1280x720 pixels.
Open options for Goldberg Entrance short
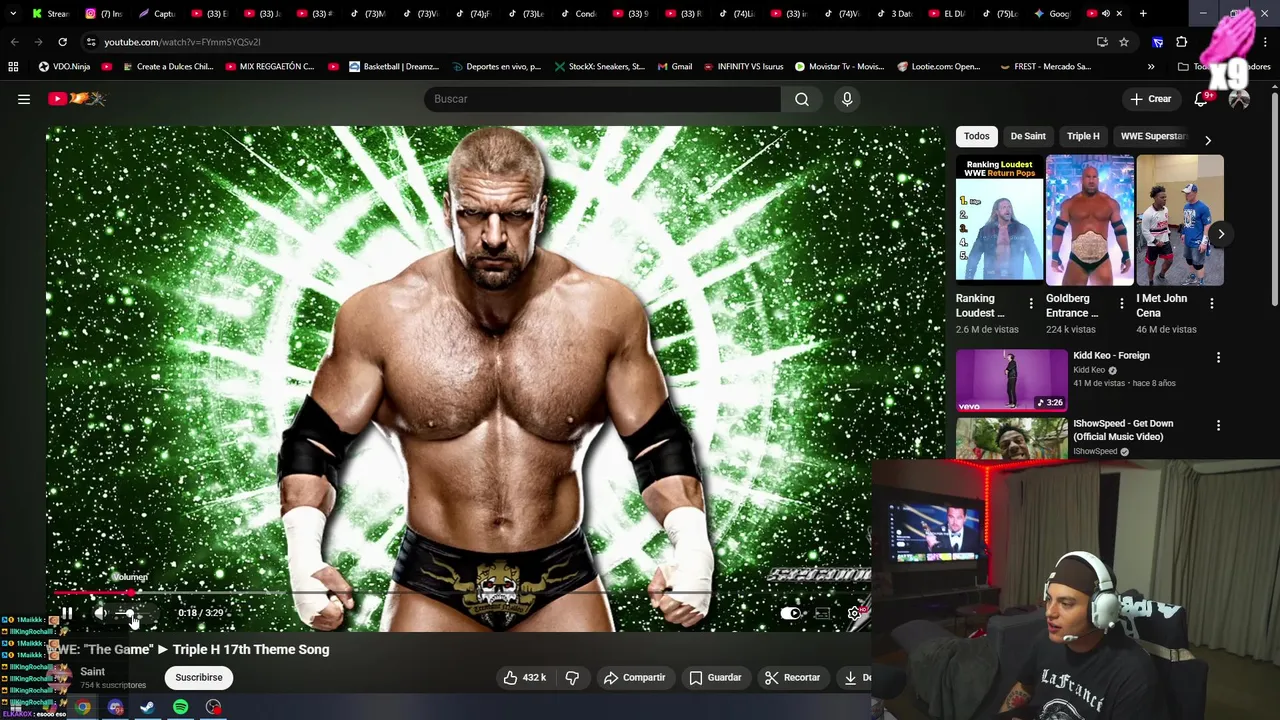point(1121,304)
